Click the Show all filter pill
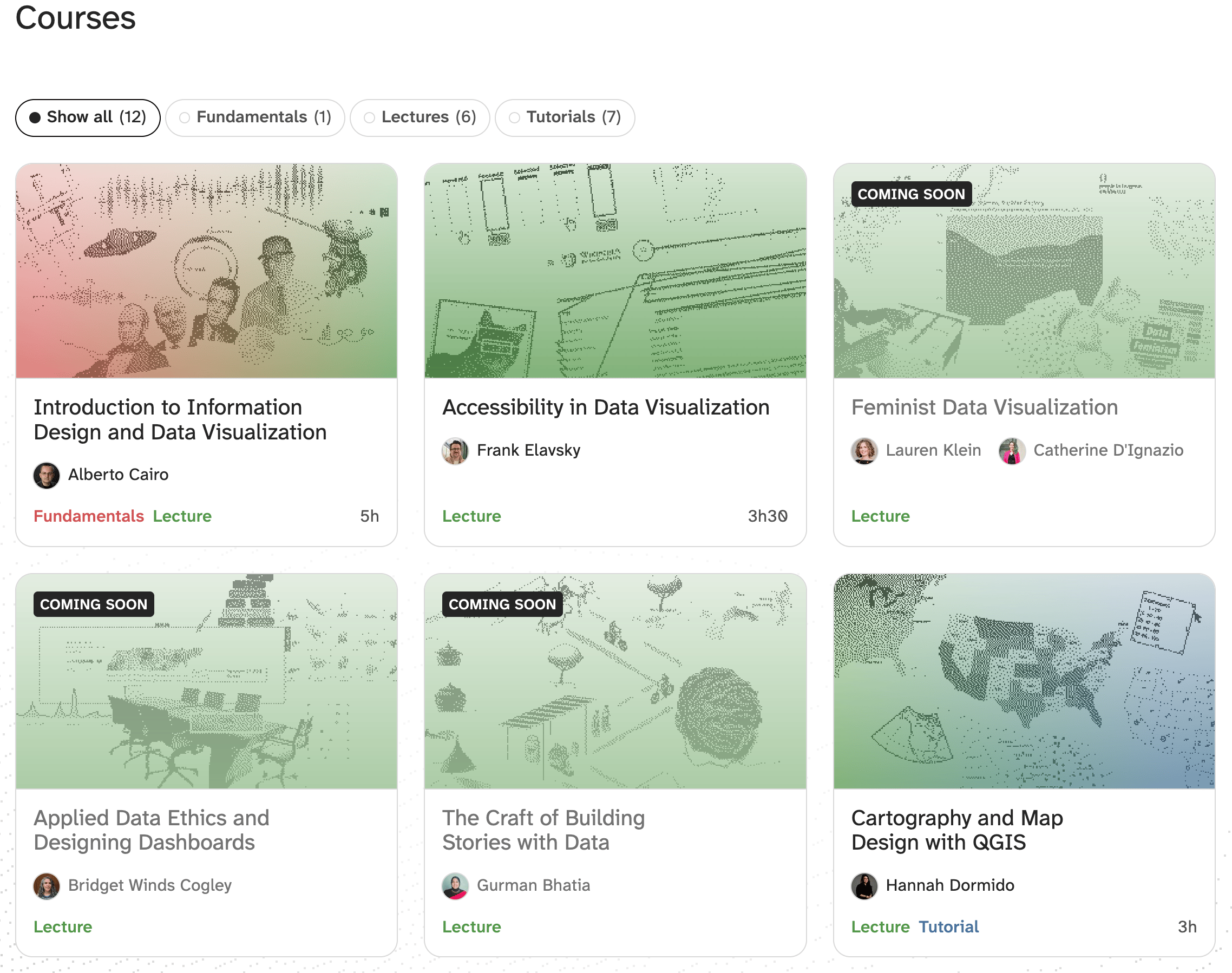This screenshot has width=1232, height=973. tap(88, 117)
